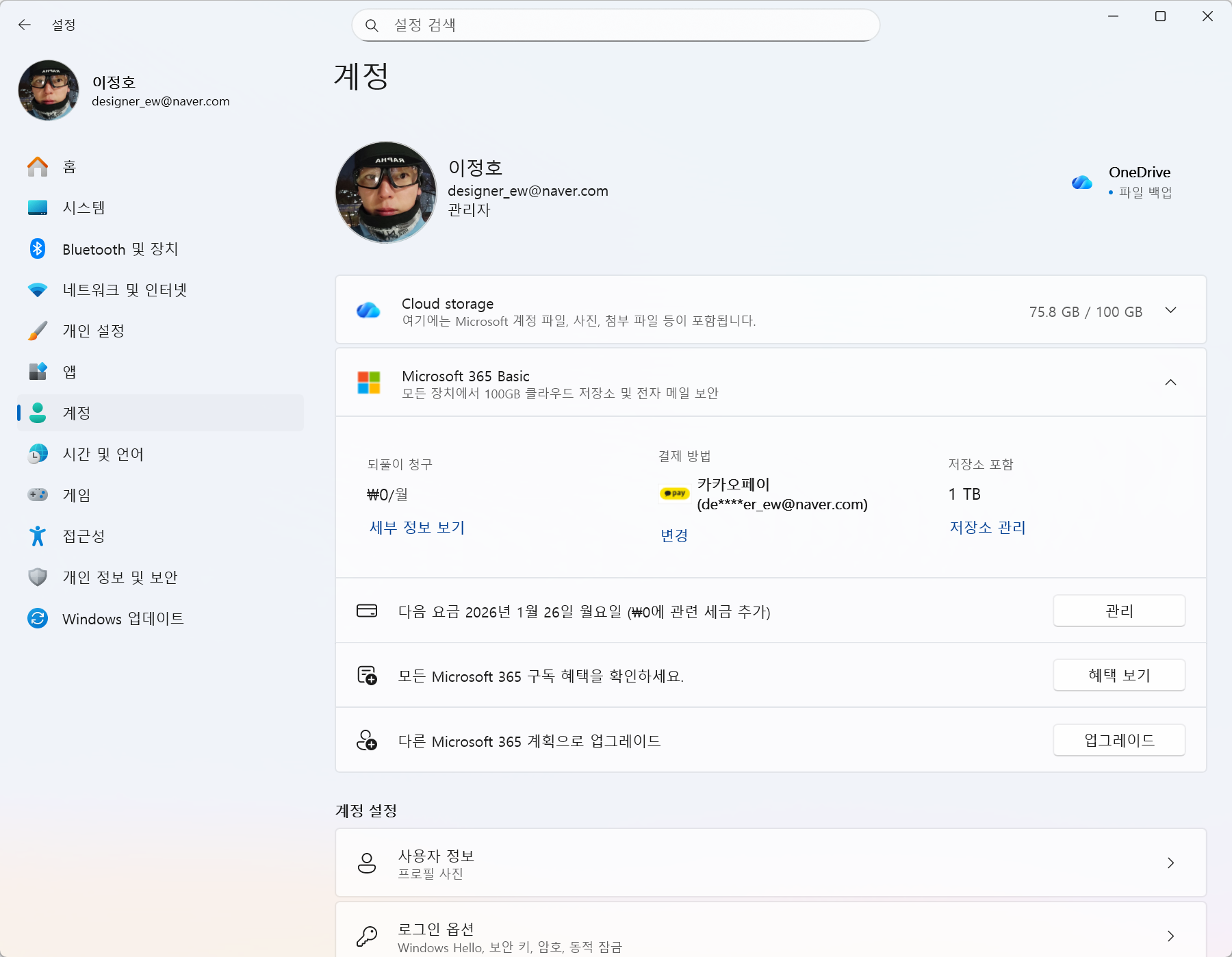Open the 앱 settings section

(x=160, y=372)
